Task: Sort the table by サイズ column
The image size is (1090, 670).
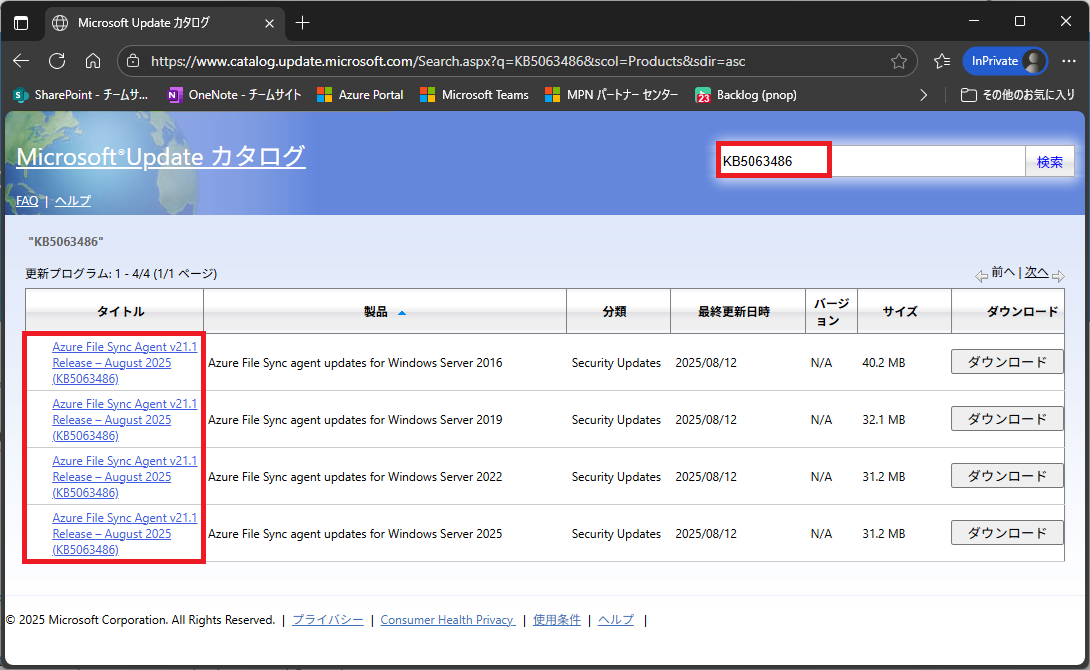Action: point(900,311)
